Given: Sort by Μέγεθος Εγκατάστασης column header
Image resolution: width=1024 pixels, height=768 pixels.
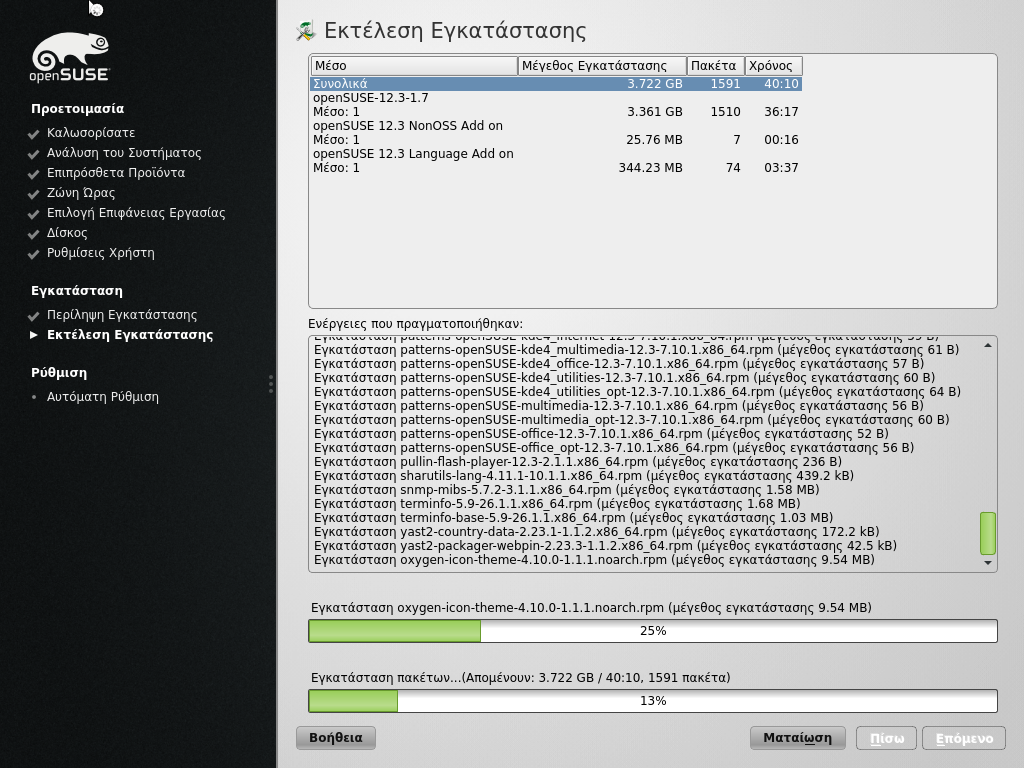Looking at the screenshot, I should point(602,66).
